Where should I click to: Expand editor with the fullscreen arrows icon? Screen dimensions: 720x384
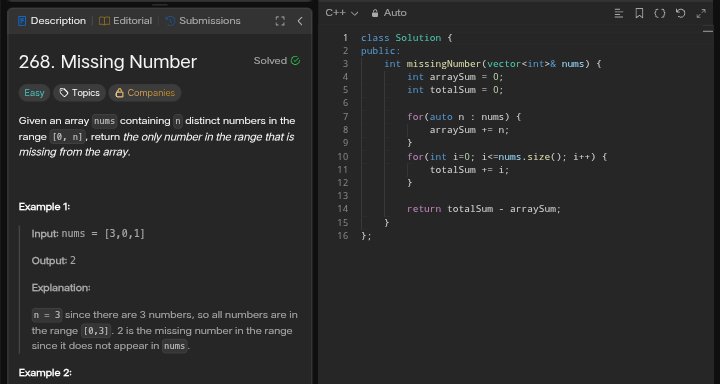coord(701,13)
